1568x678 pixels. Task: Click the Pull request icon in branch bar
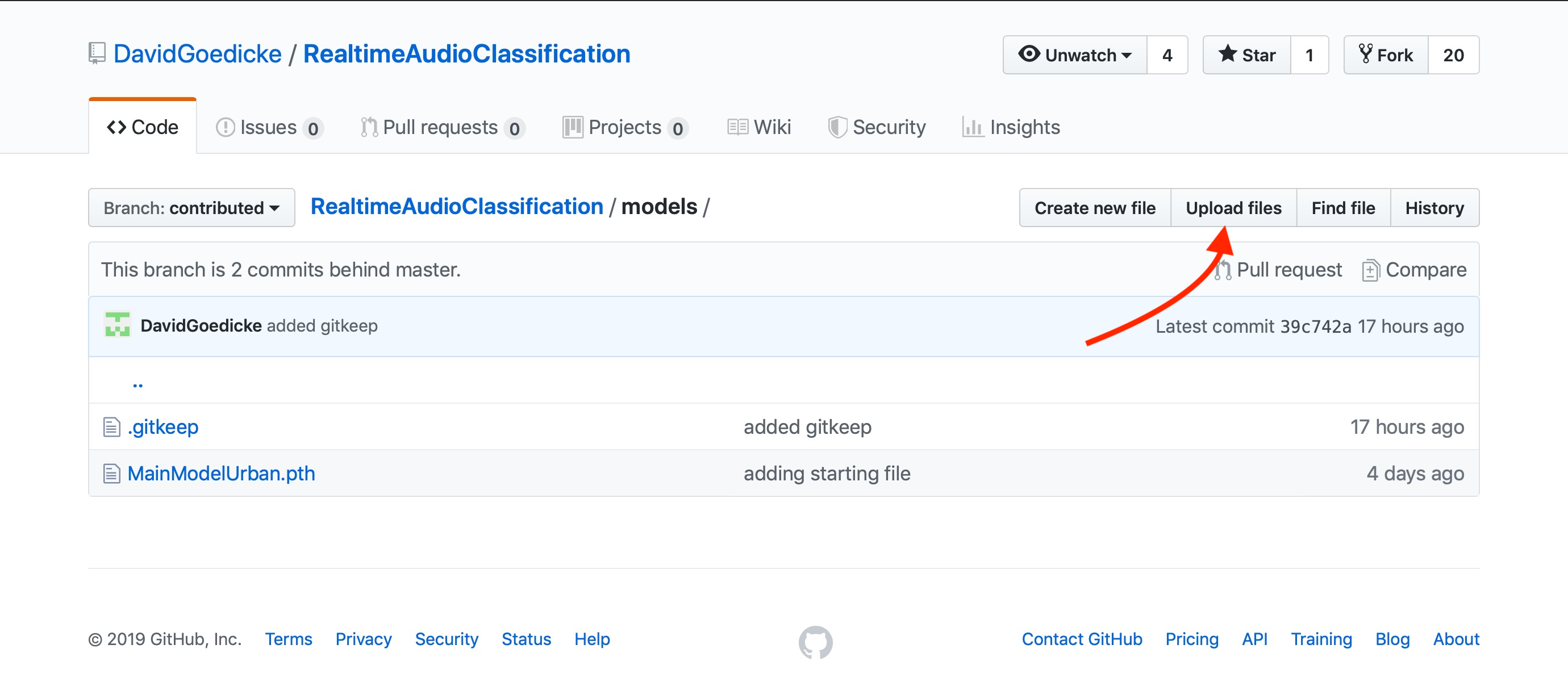[1222, 270]
